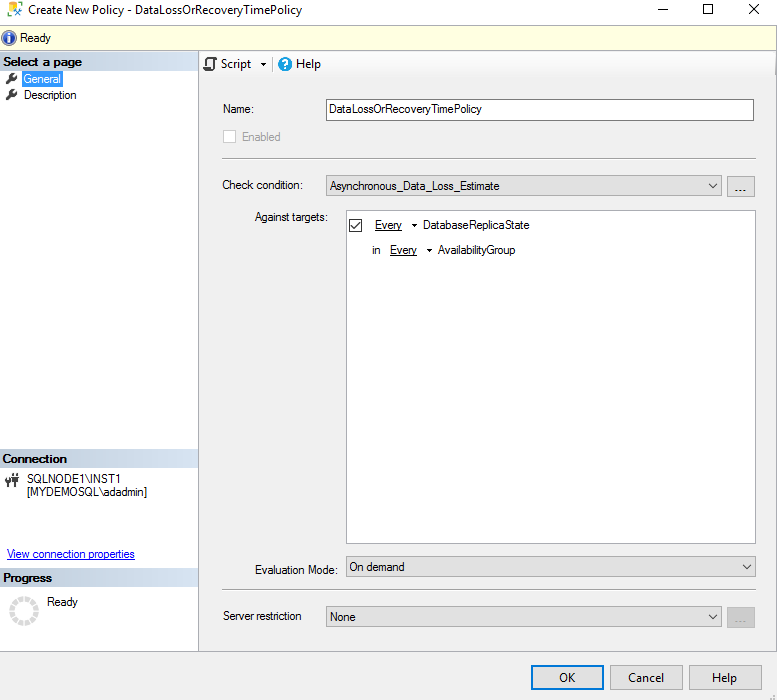Open the Evaluation Mode dropdown

551,567
